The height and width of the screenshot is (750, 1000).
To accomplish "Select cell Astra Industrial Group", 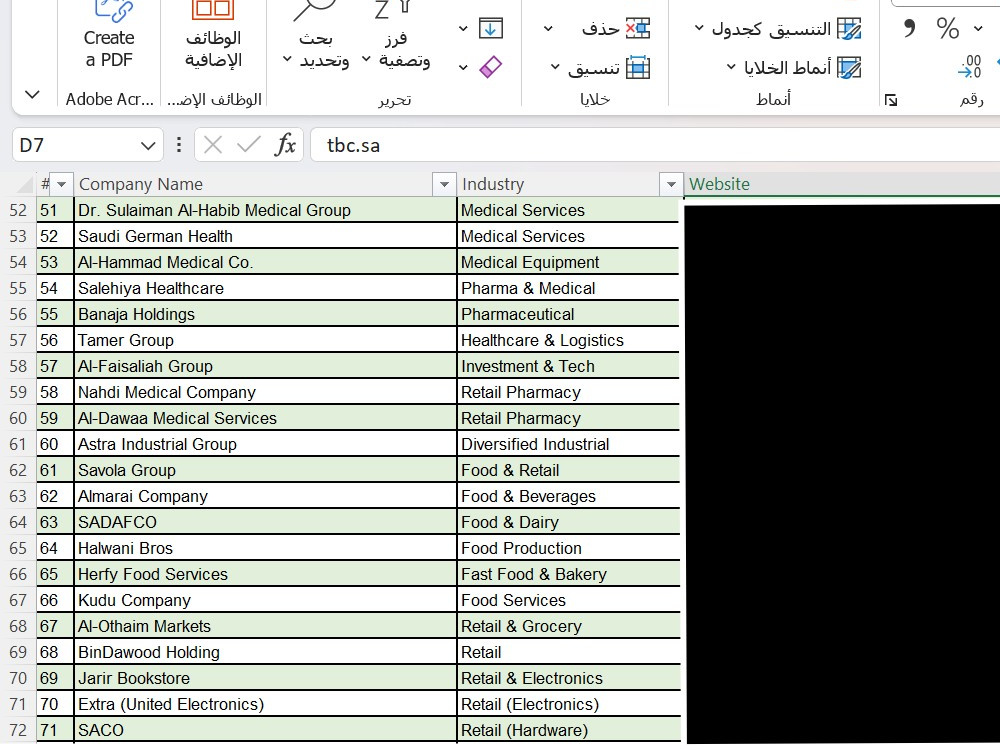I will coord(265,445).
